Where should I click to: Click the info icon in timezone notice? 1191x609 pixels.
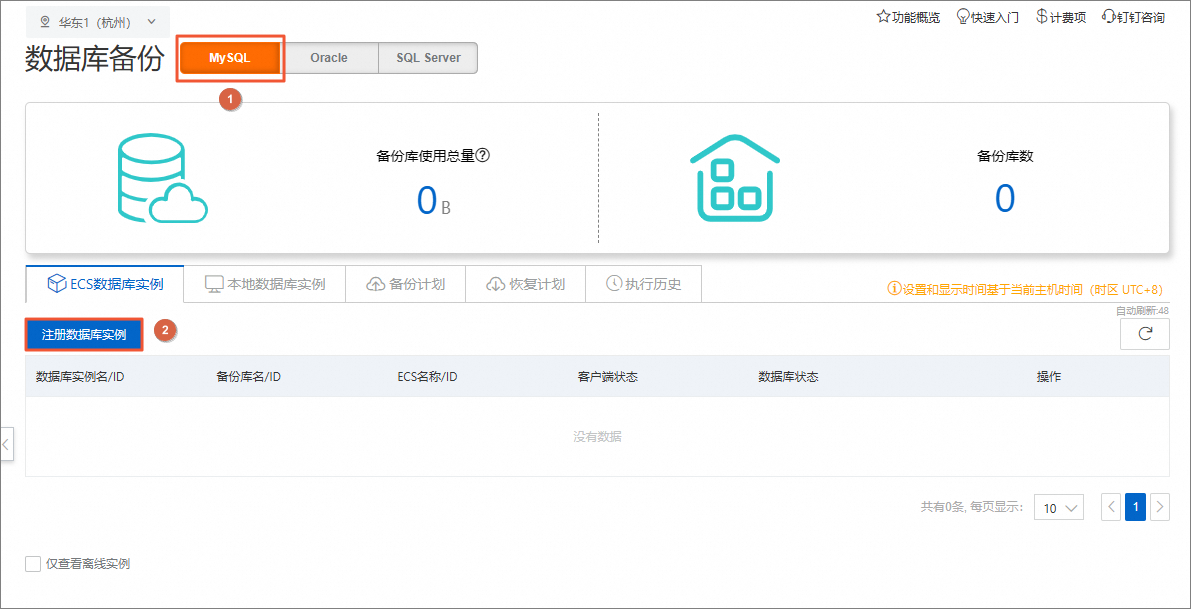[x=894, y=289]
